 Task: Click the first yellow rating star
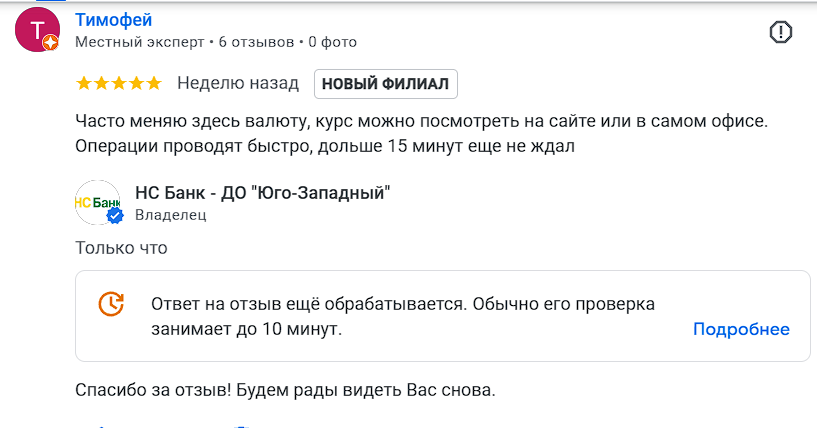(x=84, y=83)
